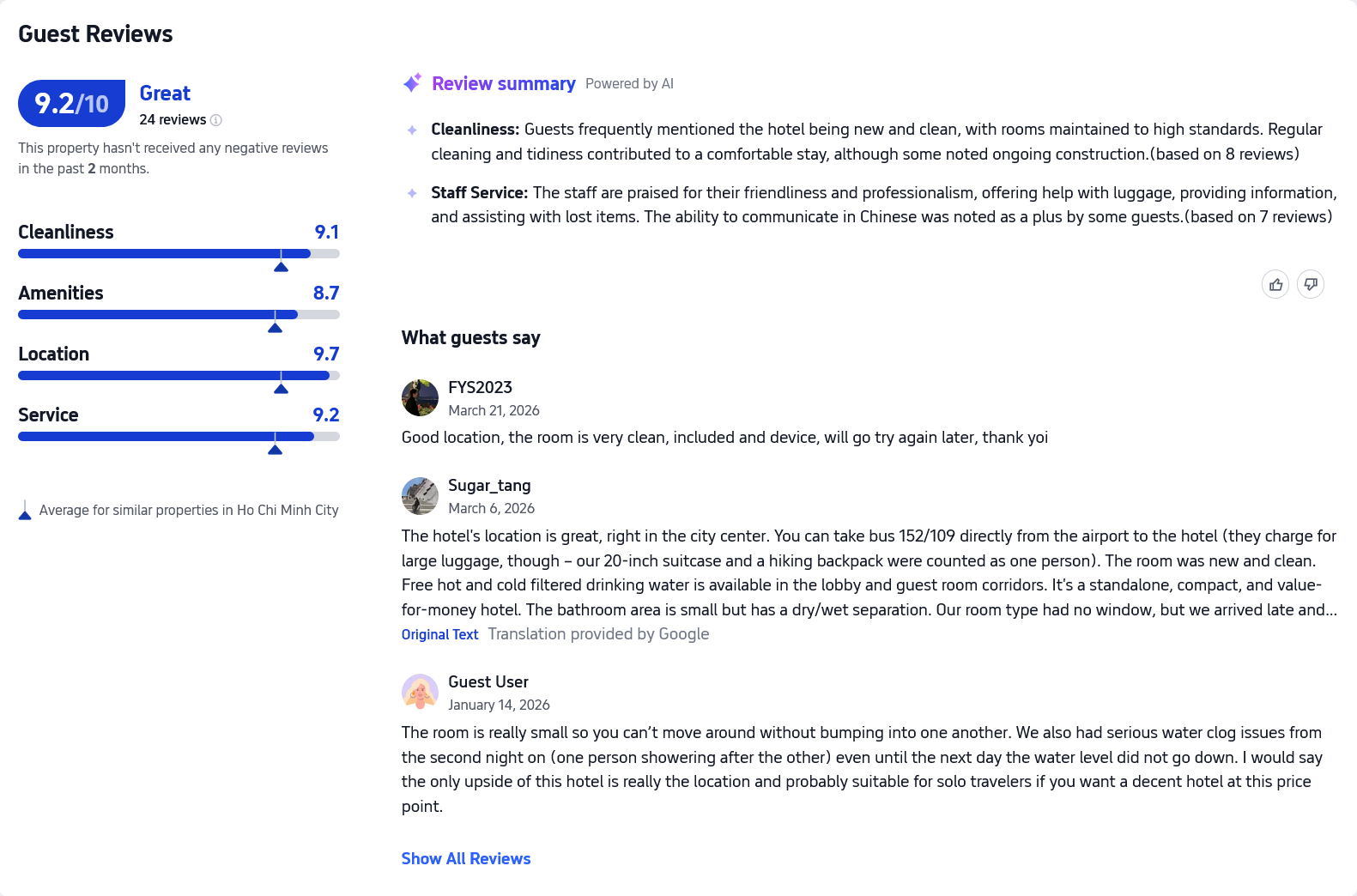Click the Amenities average marker triangle
This screenshot has width=1357, height=896.
(x=275, y=328)
